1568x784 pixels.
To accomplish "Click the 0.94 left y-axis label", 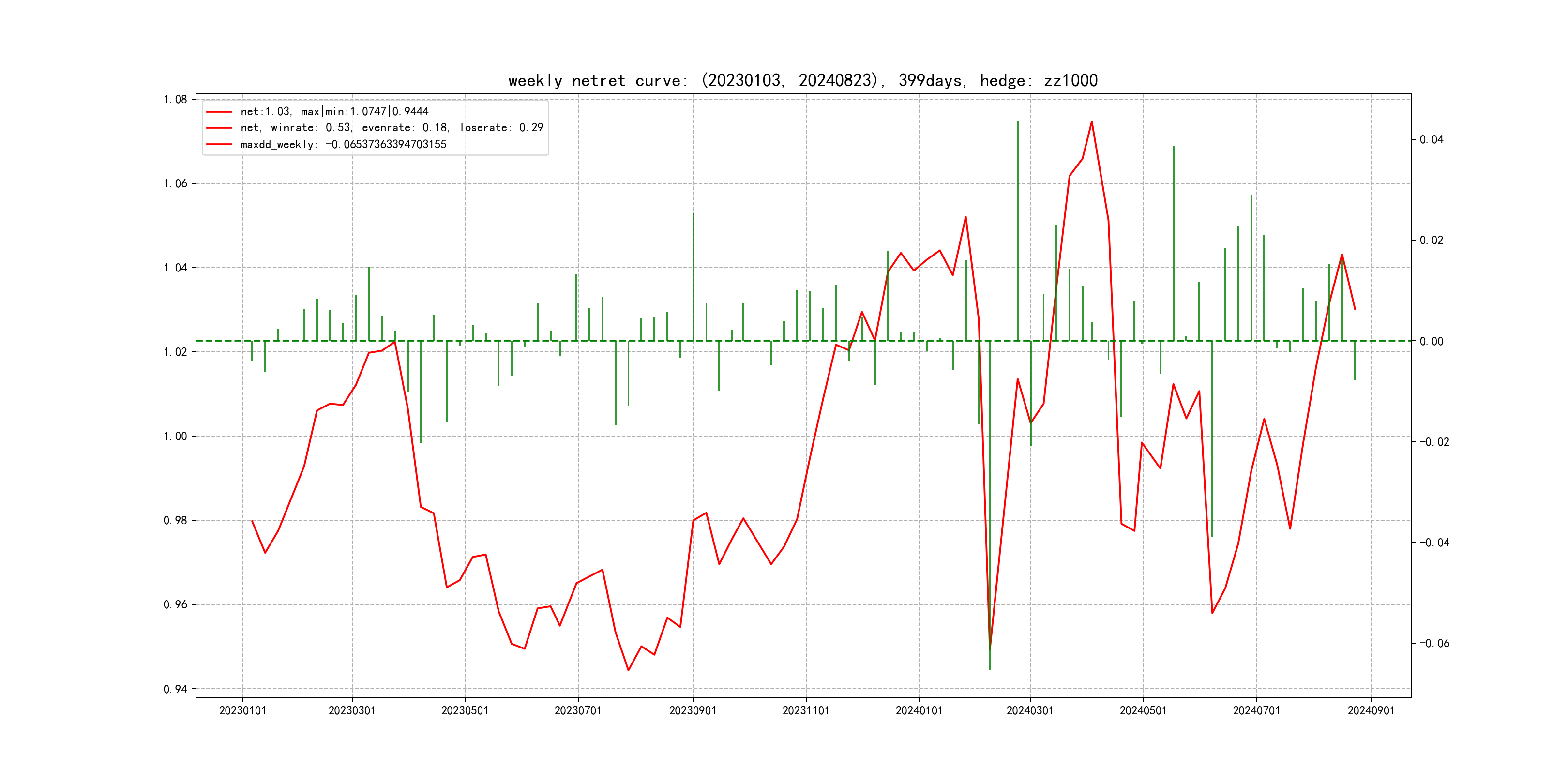I will point(175,689).
